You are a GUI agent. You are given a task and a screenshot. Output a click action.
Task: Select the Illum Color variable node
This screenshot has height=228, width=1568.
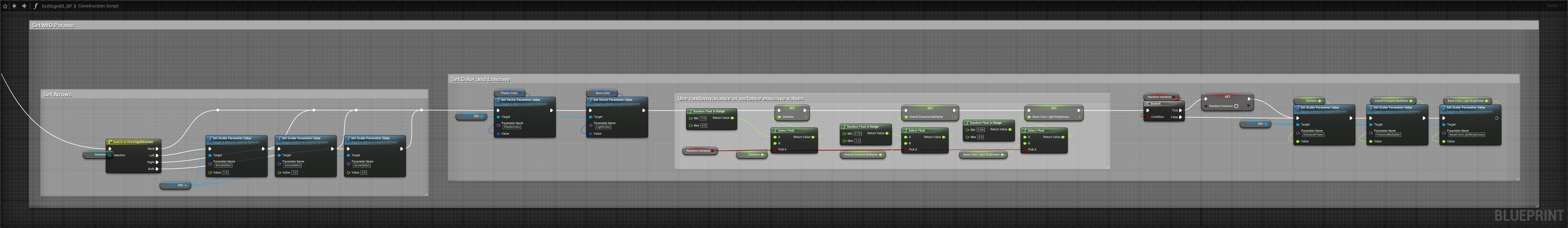[x=603, y=93]
